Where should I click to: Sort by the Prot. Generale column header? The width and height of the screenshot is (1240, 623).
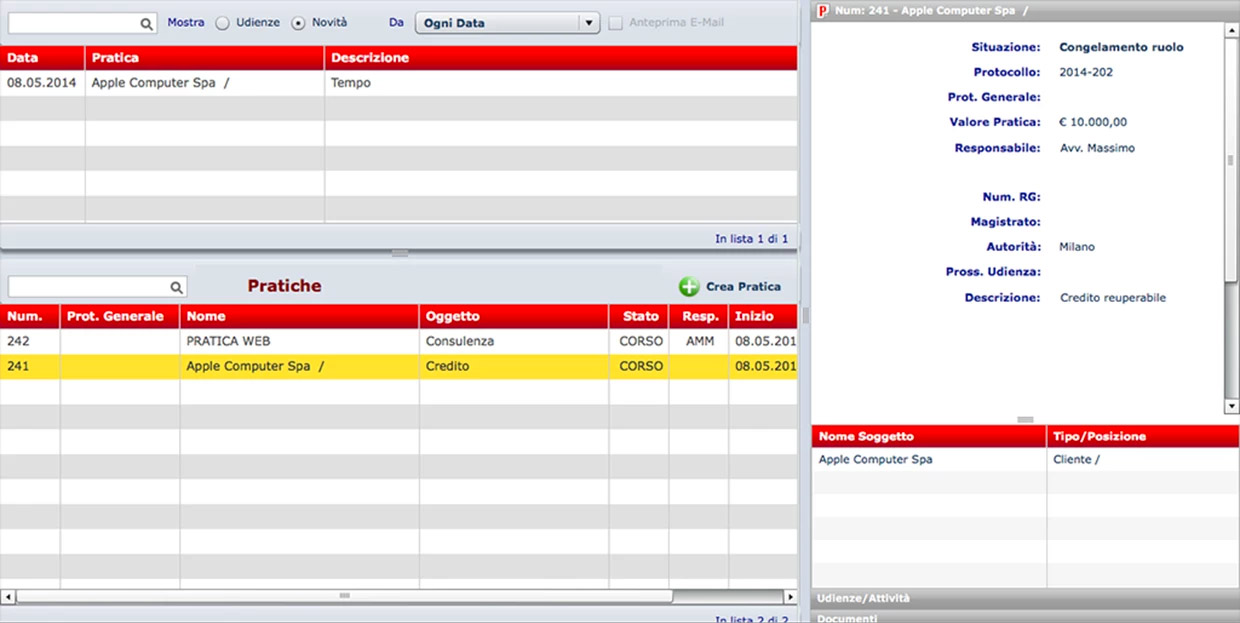point(120,316)
